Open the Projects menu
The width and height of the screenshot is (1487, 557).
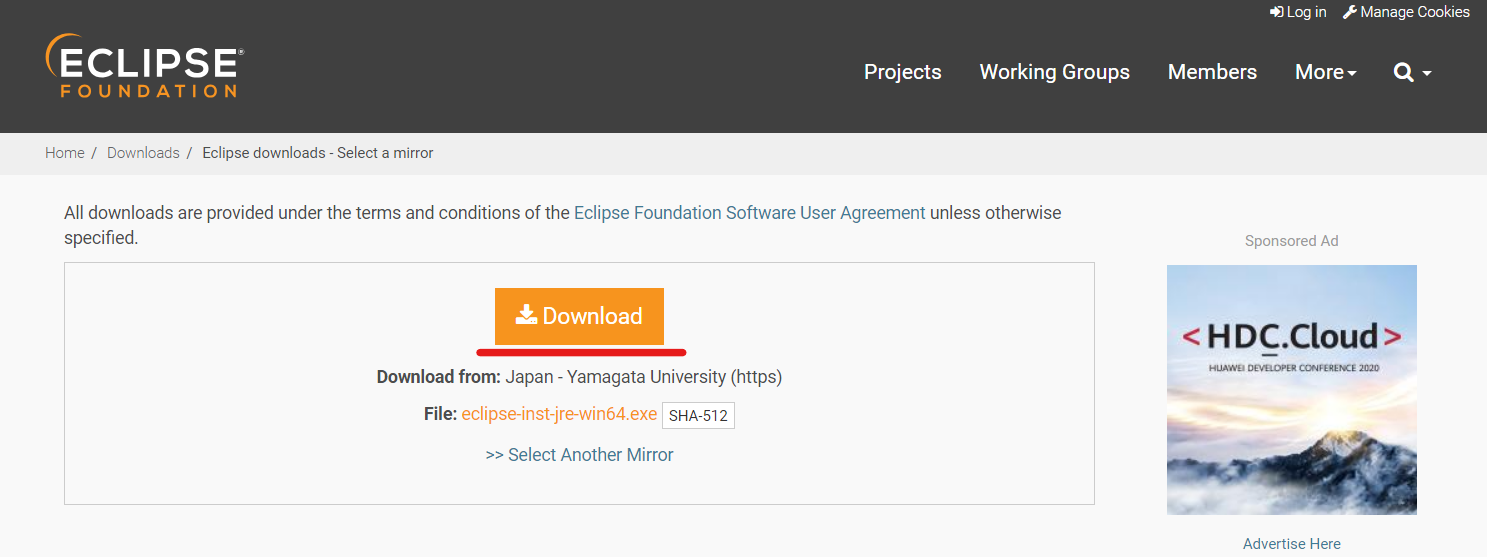pyautogui.click(x=903, y=72)
